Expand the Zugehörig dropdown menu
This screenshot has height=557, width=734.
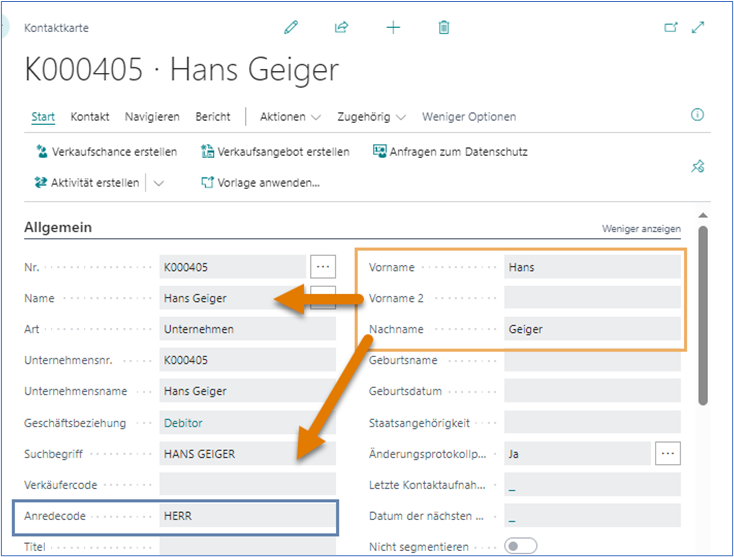[372, 117]
